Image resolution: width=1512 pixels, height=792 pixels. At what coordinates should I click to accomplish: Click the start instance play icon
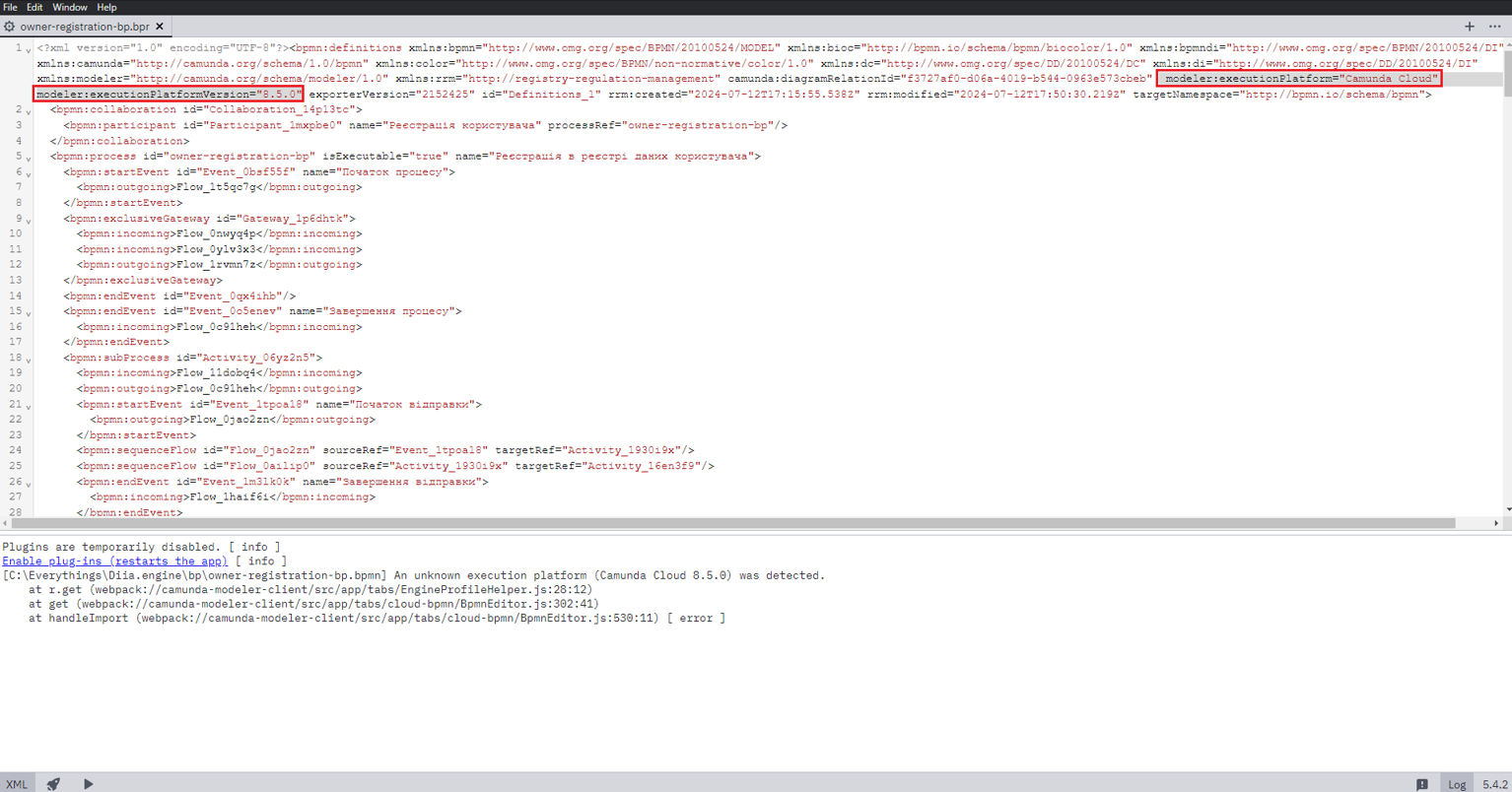coord(89,784)
